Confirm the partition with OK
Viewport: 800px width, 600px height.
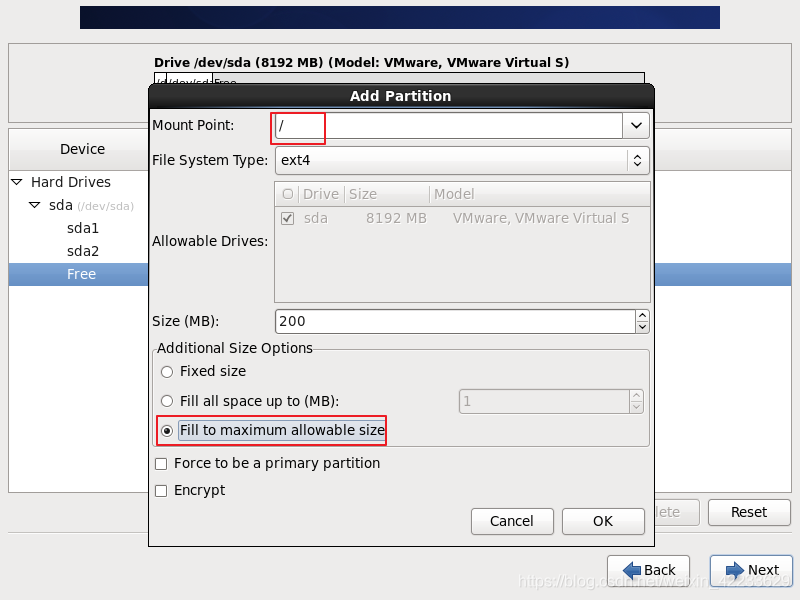603,521
